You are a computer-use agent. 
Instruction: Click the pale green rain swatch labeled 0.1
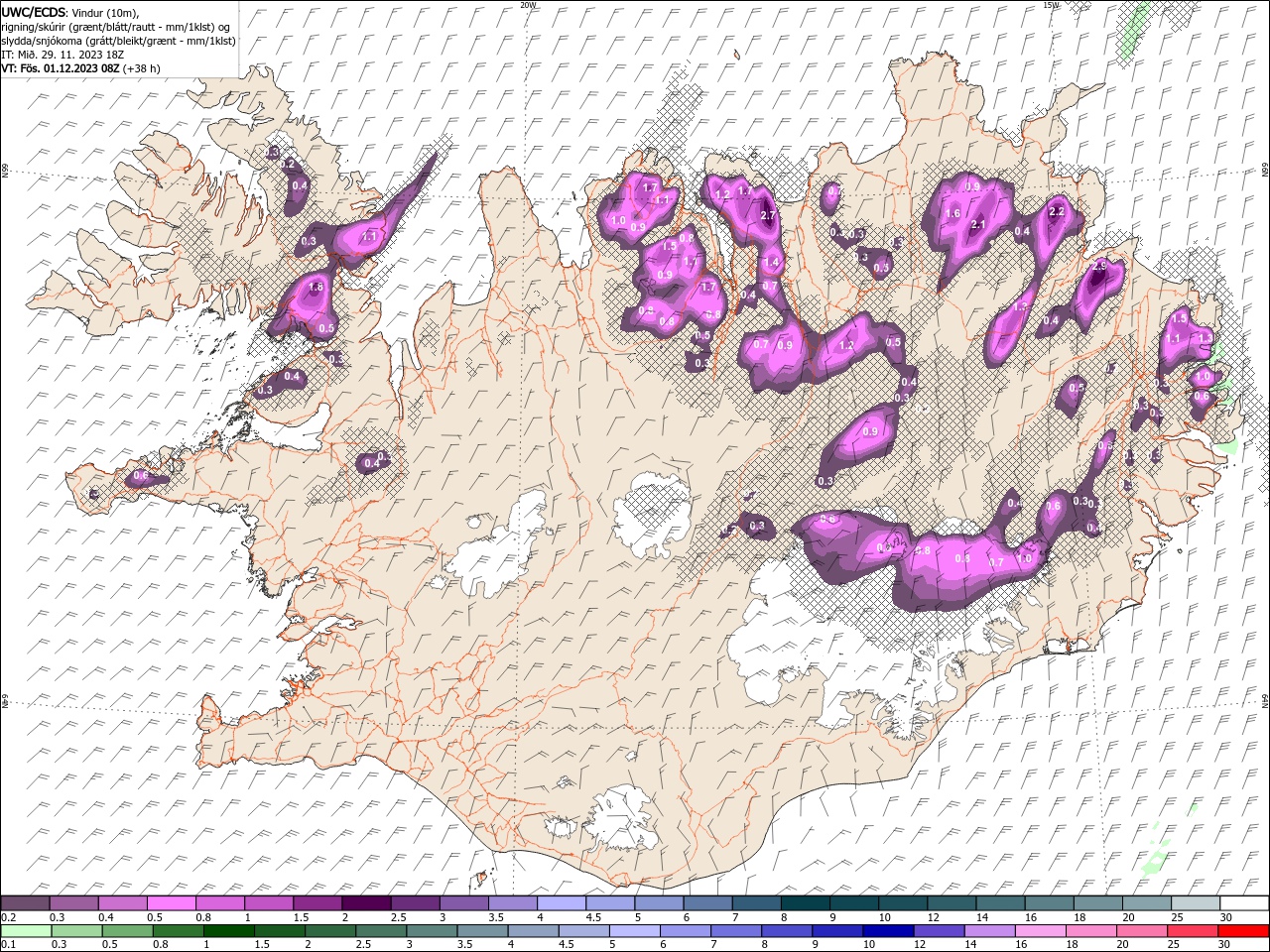(x=26, y=931)
